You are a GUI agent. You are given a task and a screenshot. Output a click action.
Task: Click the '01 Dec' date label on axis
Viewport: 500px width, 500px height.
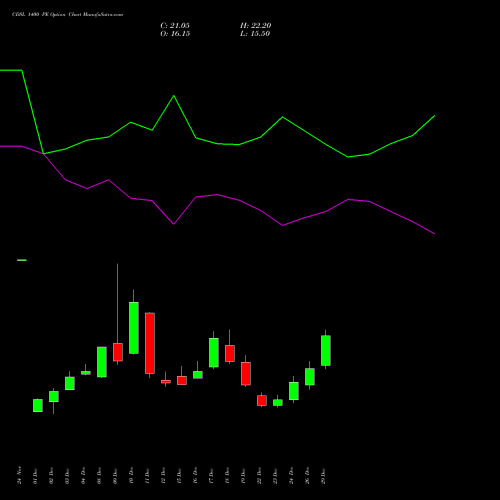click(35, 476)
